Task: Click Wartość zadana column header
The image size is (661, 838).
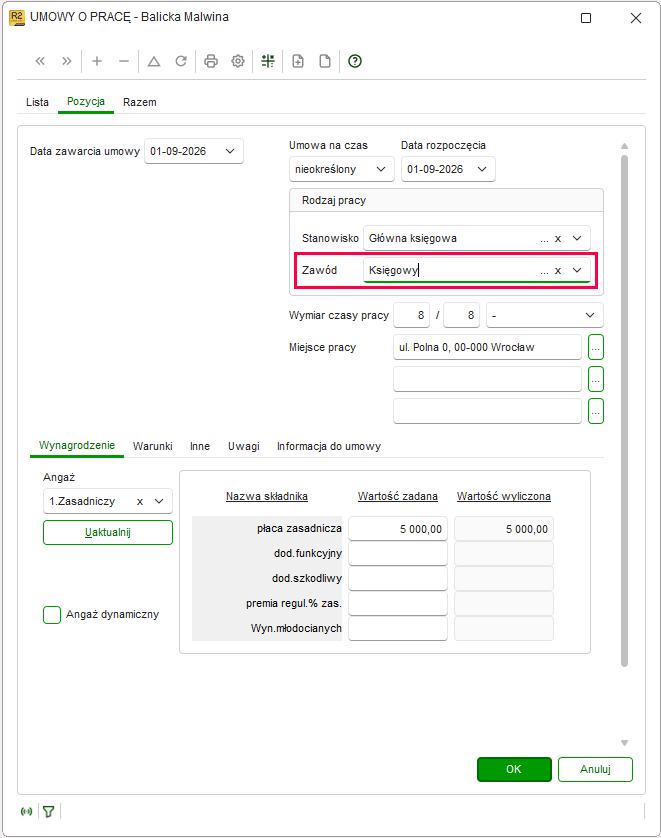Action: (x=398, y=496)
